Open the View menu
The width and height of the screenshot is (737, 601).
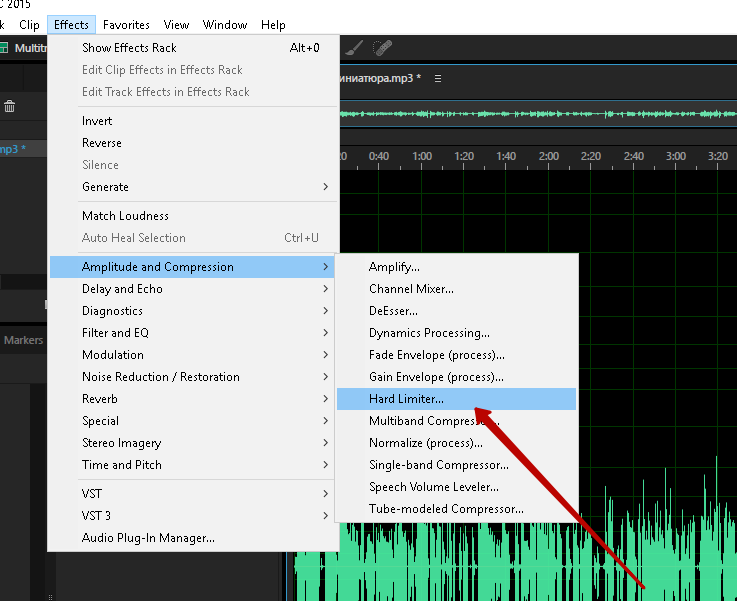click(x=176, y=25)
